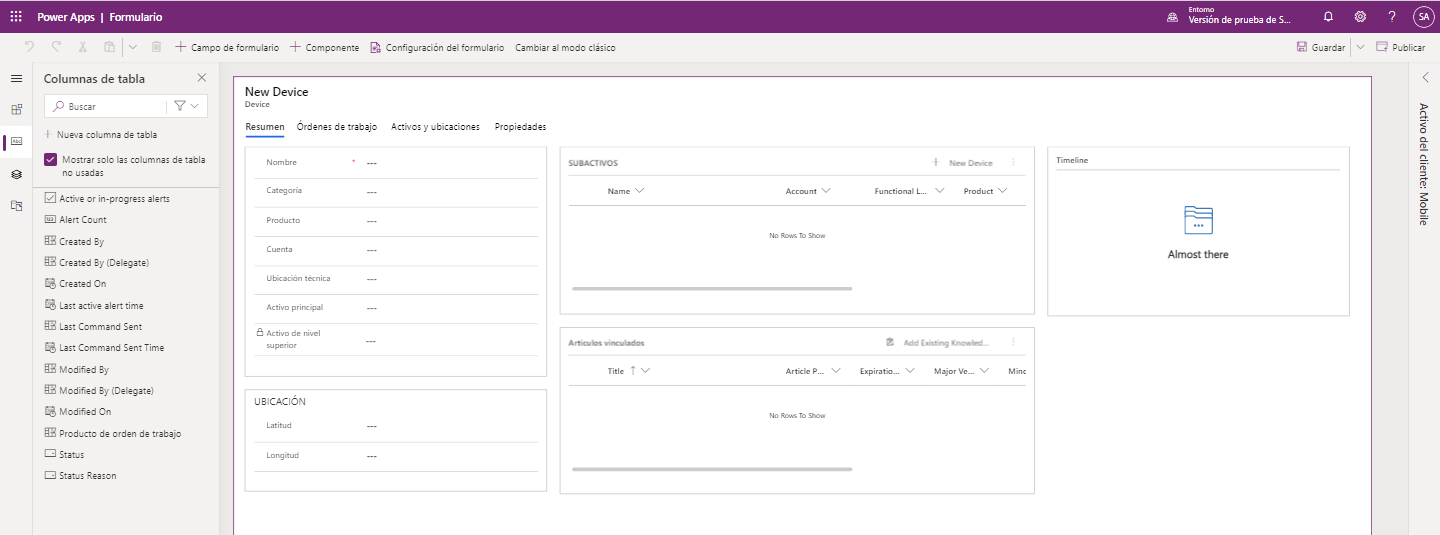Open the column filter dropdown
This screenshot has height=535, width=1440.
[185, 106]
